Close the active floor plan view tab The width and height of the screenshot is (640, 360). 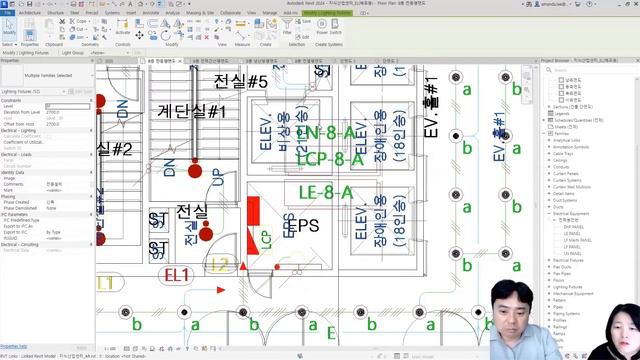coord(180,61)
